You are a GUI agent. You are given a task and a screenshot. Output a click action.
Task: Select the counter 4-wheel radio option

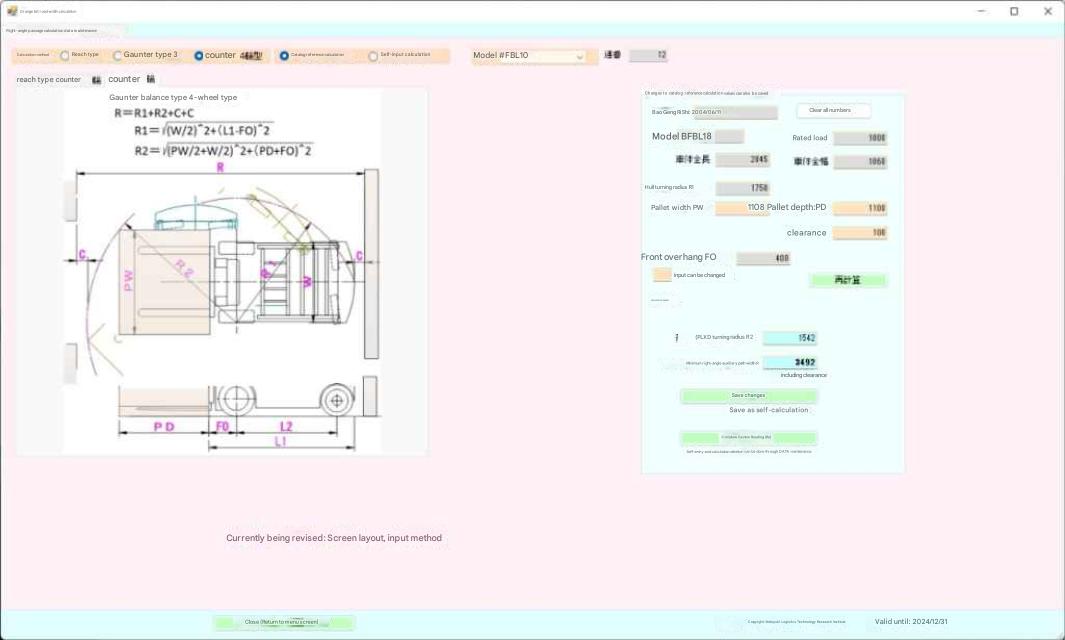(199, 56)
